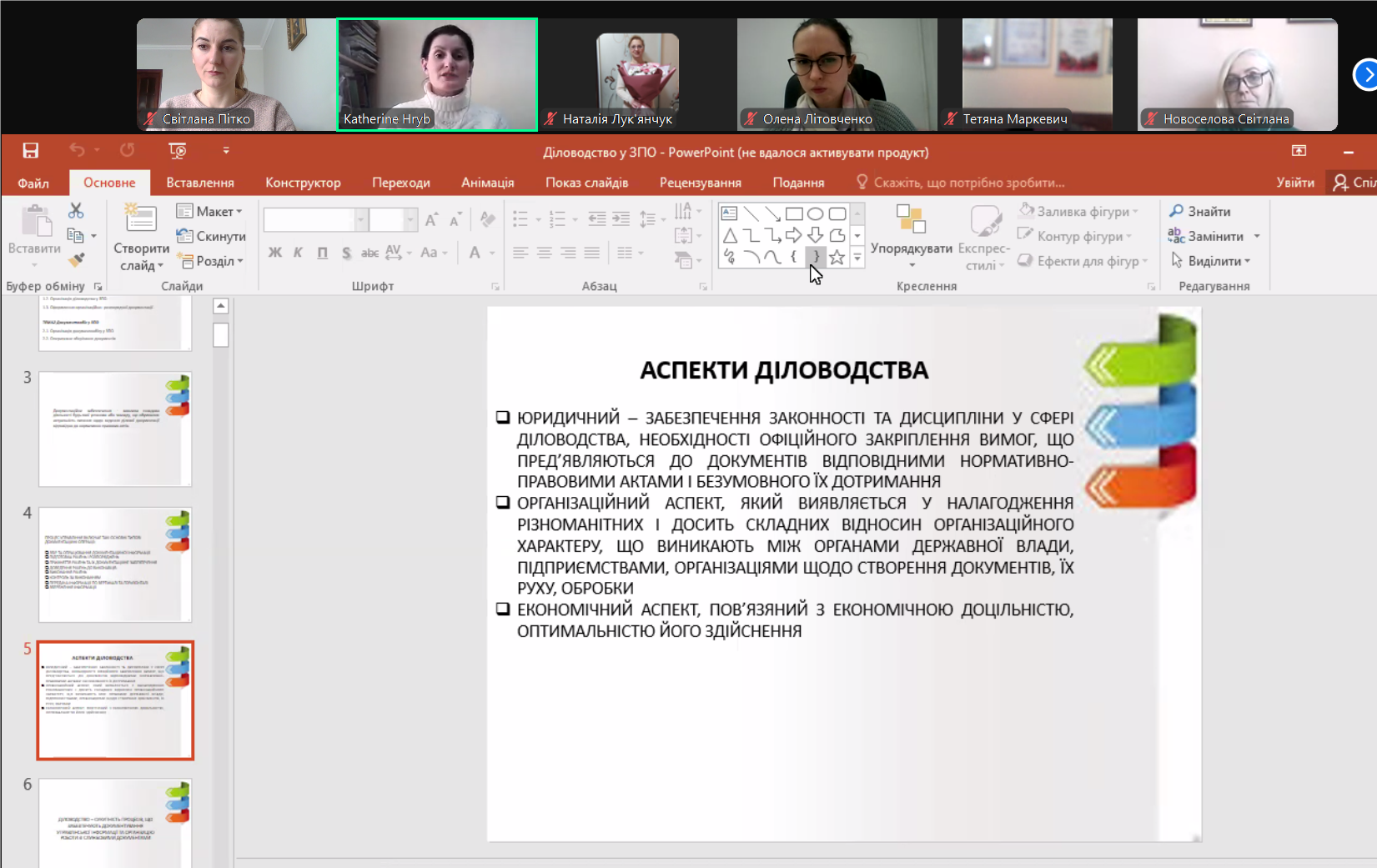Click the Скинути reset button

tap(211, 236)
